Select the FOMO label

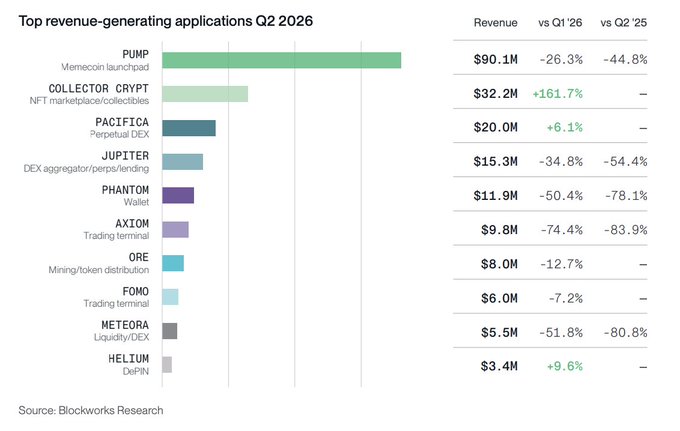tap(135, 291)
